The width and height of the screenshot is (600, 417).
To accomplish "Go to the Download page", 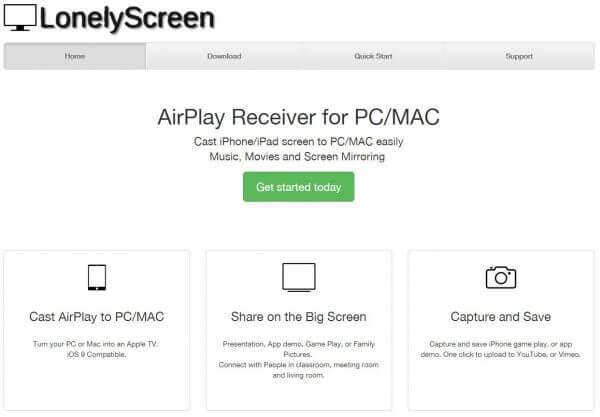I will pos(224,56).
